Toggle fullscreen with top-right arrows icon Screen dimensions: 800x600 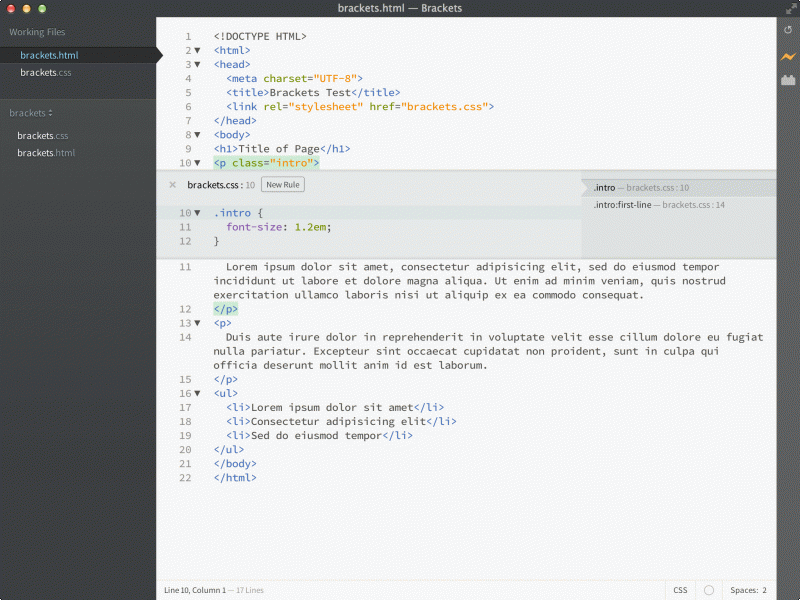(x=791, y=8)
